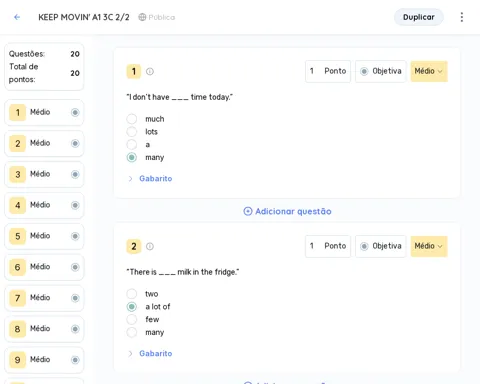Click the question 3 number badge in the sidebar
This screenshot has height=384, width=480.
(18, 174)
